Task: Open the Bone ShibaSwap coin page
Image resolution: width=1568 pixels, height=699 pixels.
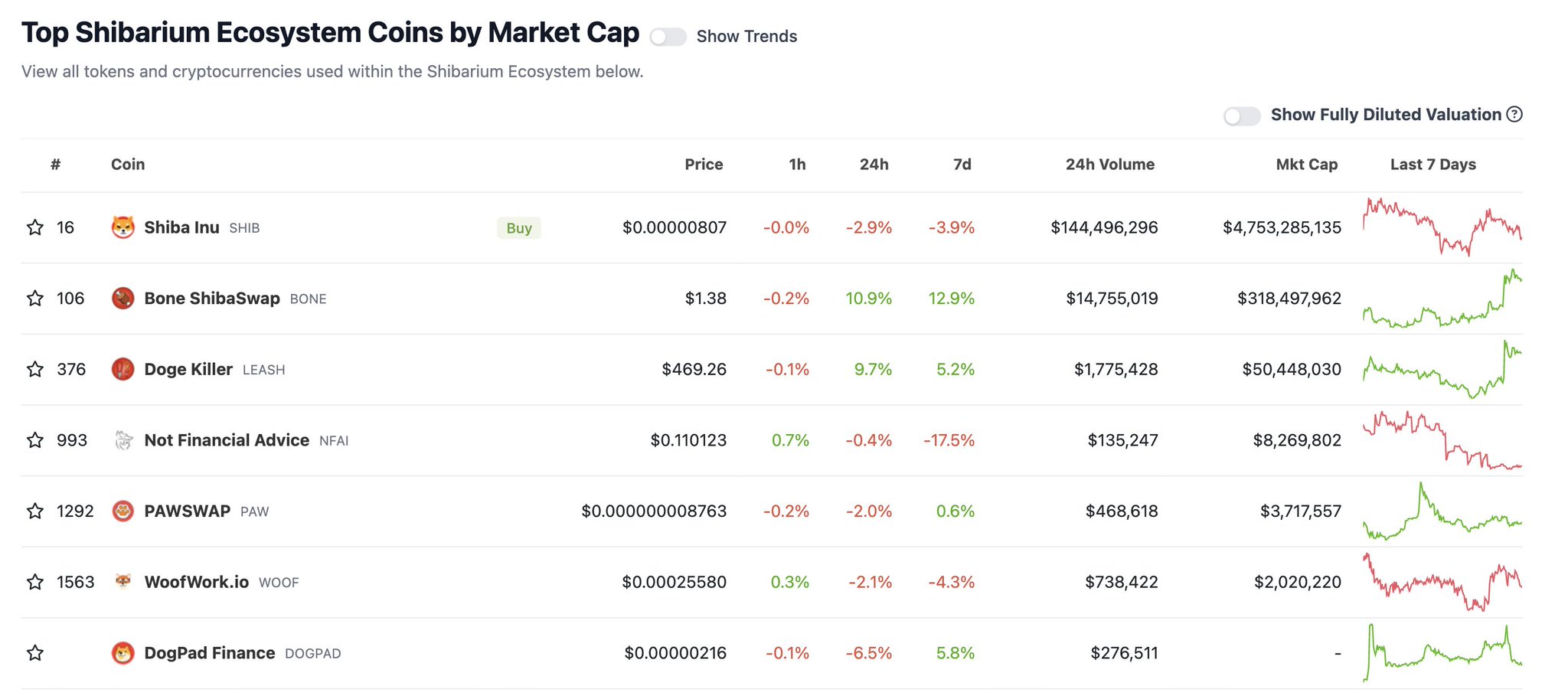Action: (x=211, y=299)
